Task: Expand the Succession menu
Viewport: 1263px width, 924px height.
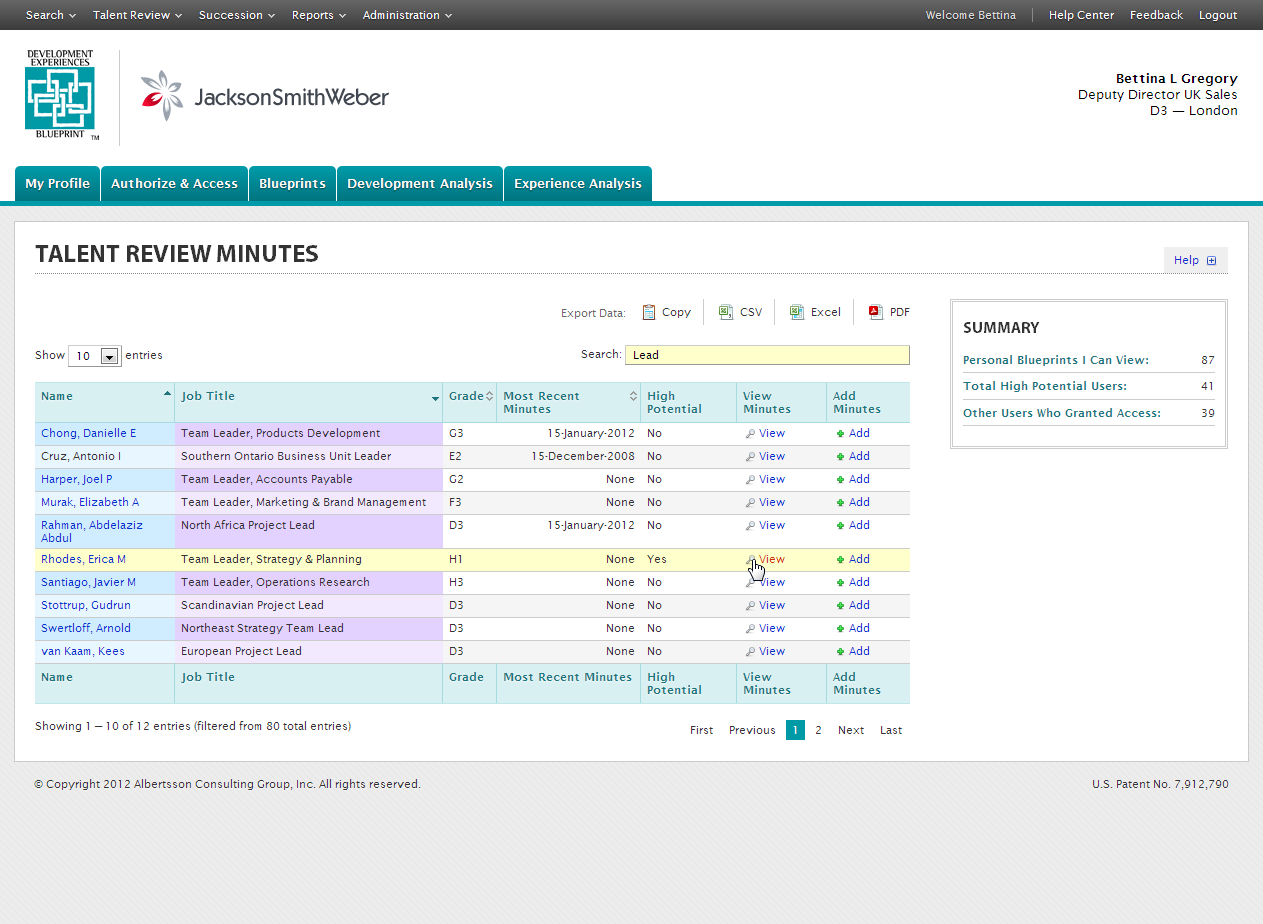Action: pyautogui.click(x=237, y=15)
